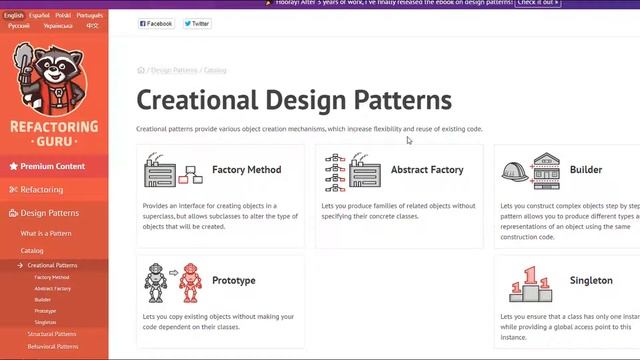640x360 pixels.
Task: Switch language to Русский
Action: [19, 26]
